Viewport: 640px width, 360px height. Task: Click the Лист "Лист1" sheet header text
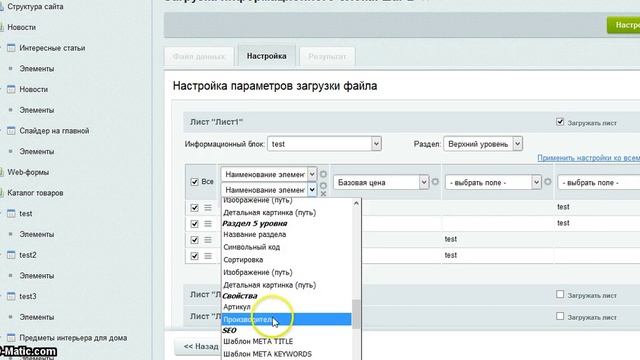[216, 122]
